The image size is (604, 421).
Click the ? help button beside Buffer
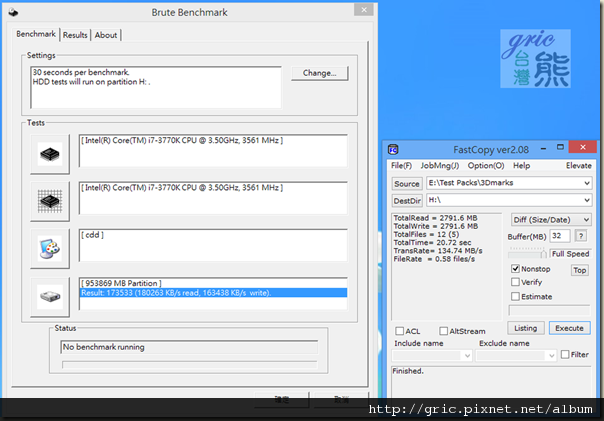click(581, 236)
